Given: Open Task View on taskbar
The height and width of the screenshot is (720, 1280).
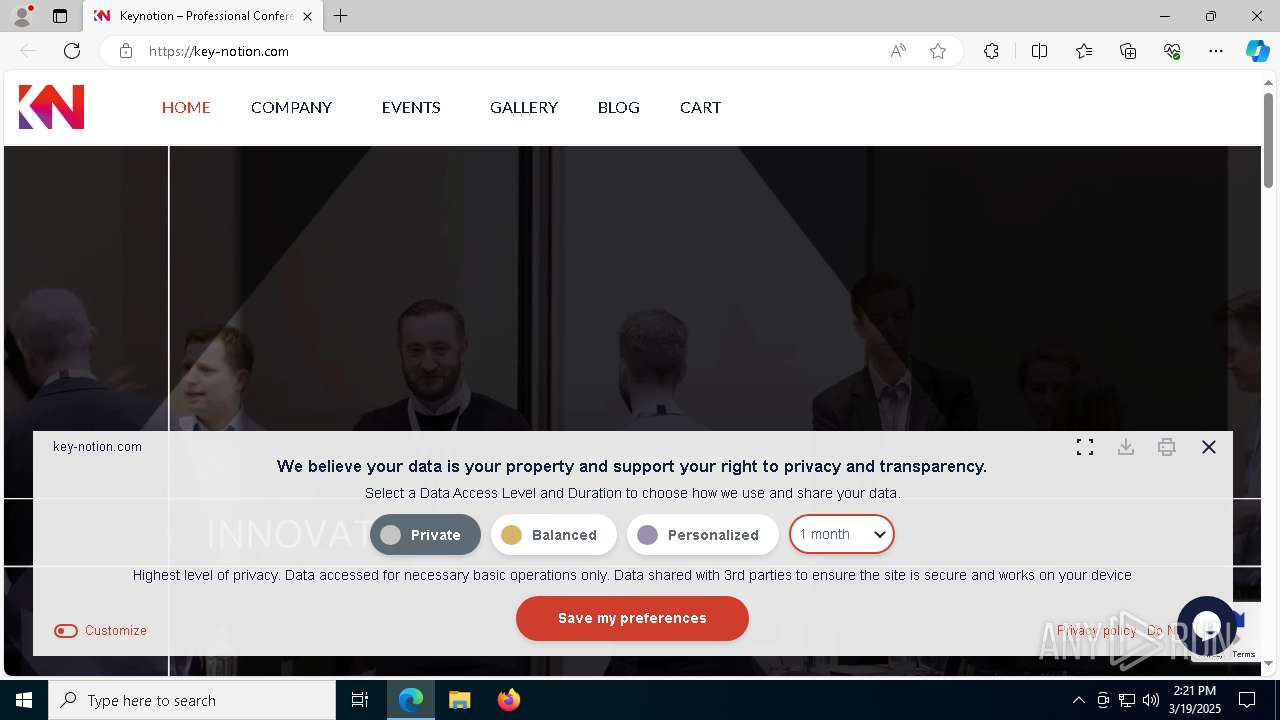Looking at the screenshot, I should (x=360, y=700).
